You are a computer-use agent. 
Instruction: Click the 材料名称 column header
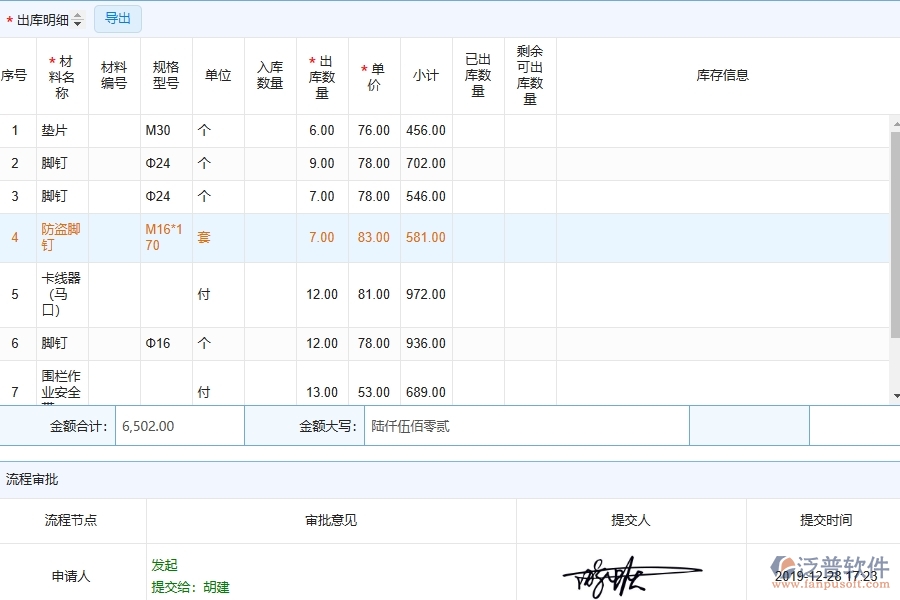pyautogui.click(x=61, y=74)
